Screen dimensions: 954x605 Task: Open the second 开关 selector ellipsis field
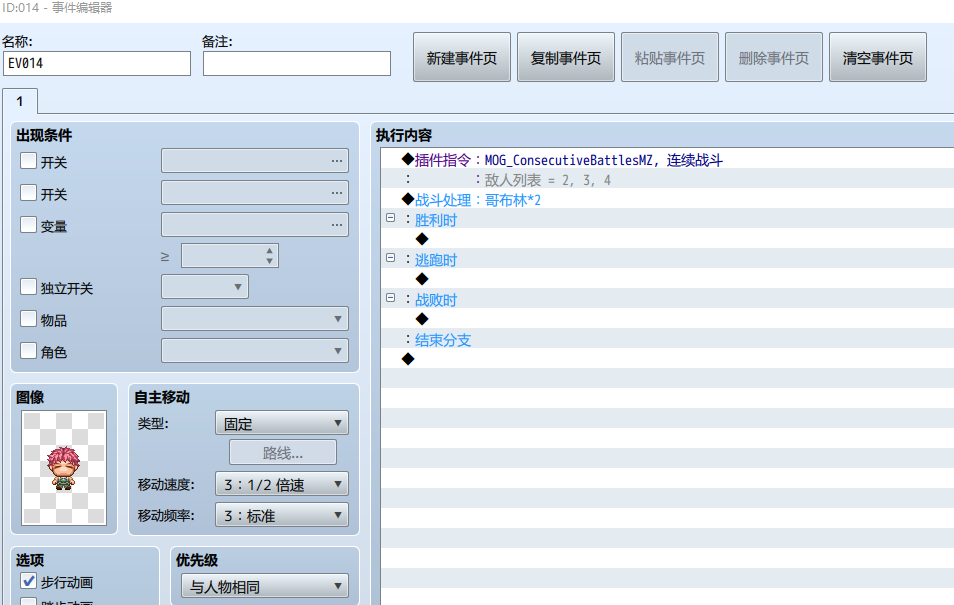[255, 193]
